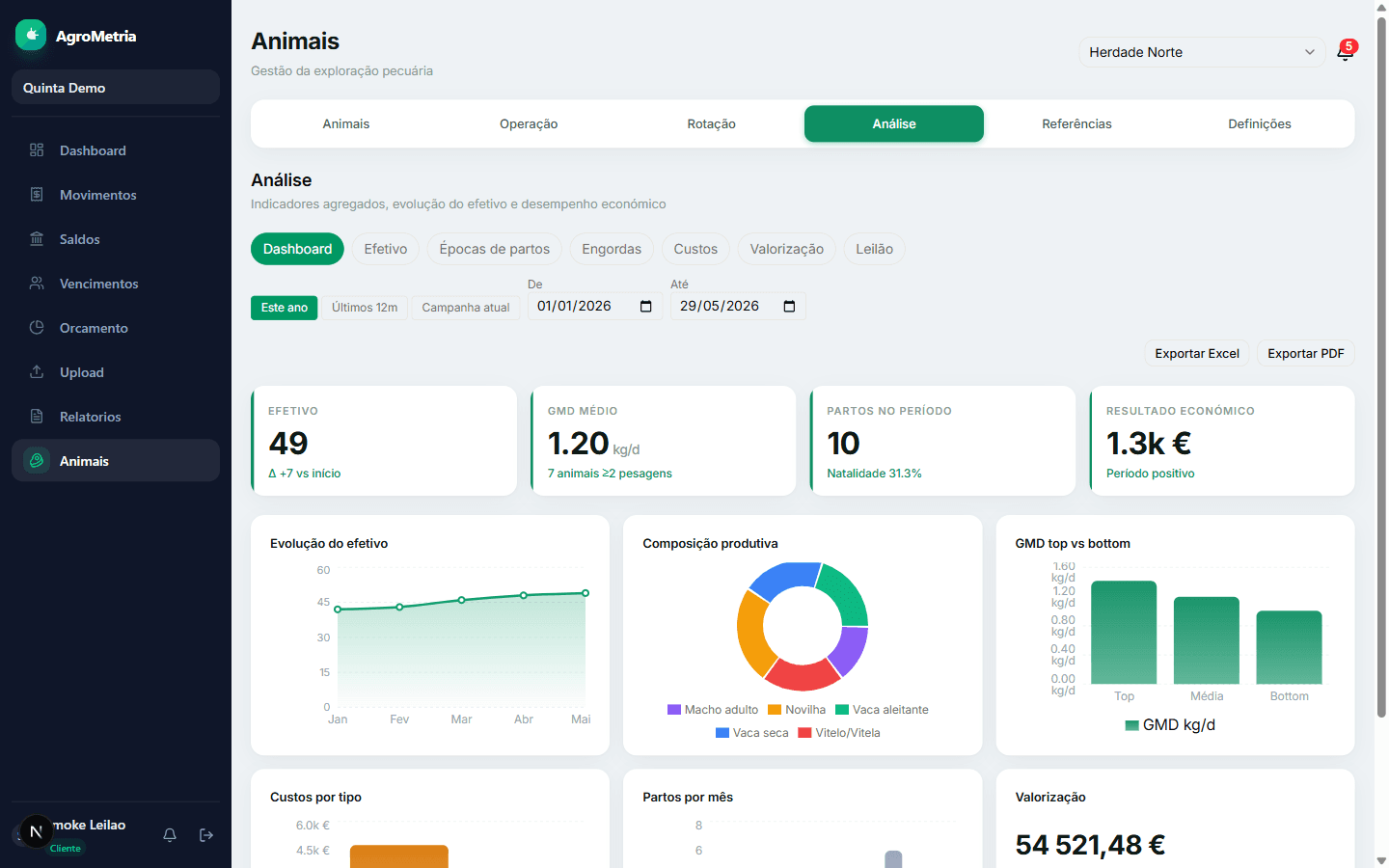Click the Saldos bank icon
This screenshot has height=868, width=1389.
pyautogui.click(x=37, y=238)
